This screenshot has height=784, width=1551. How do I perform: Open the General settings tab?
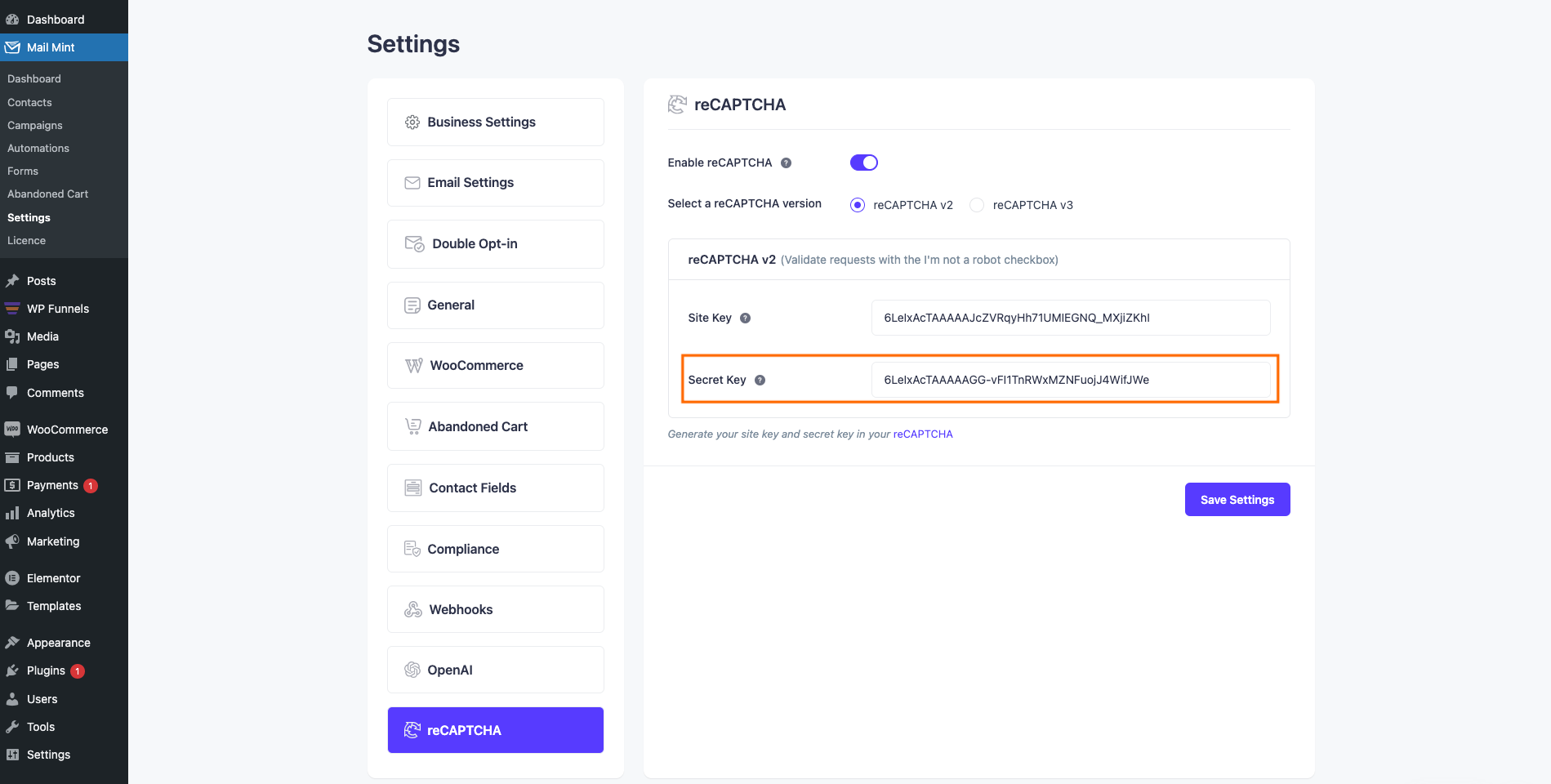pos(496,305)
